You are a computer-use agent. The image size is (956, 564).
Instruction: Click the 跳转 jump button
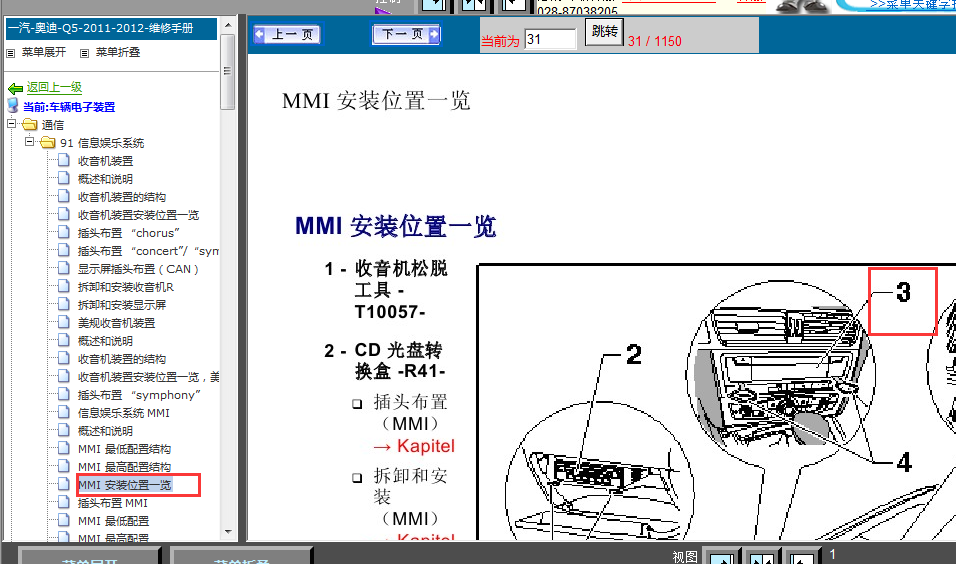click(604, 31)
